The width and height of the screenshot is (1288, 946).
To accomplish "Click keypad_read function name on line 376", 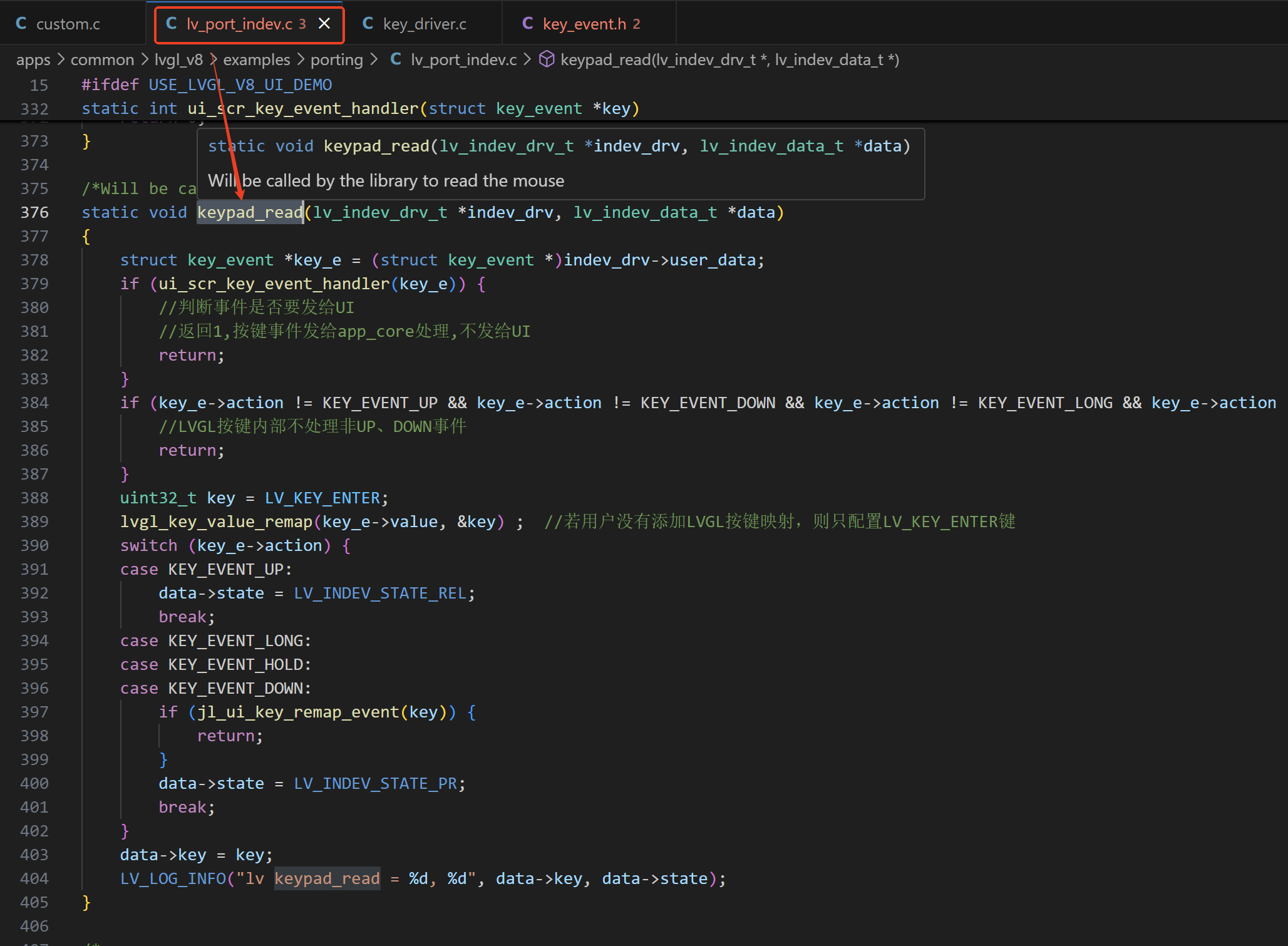I will tap(250, 213).
